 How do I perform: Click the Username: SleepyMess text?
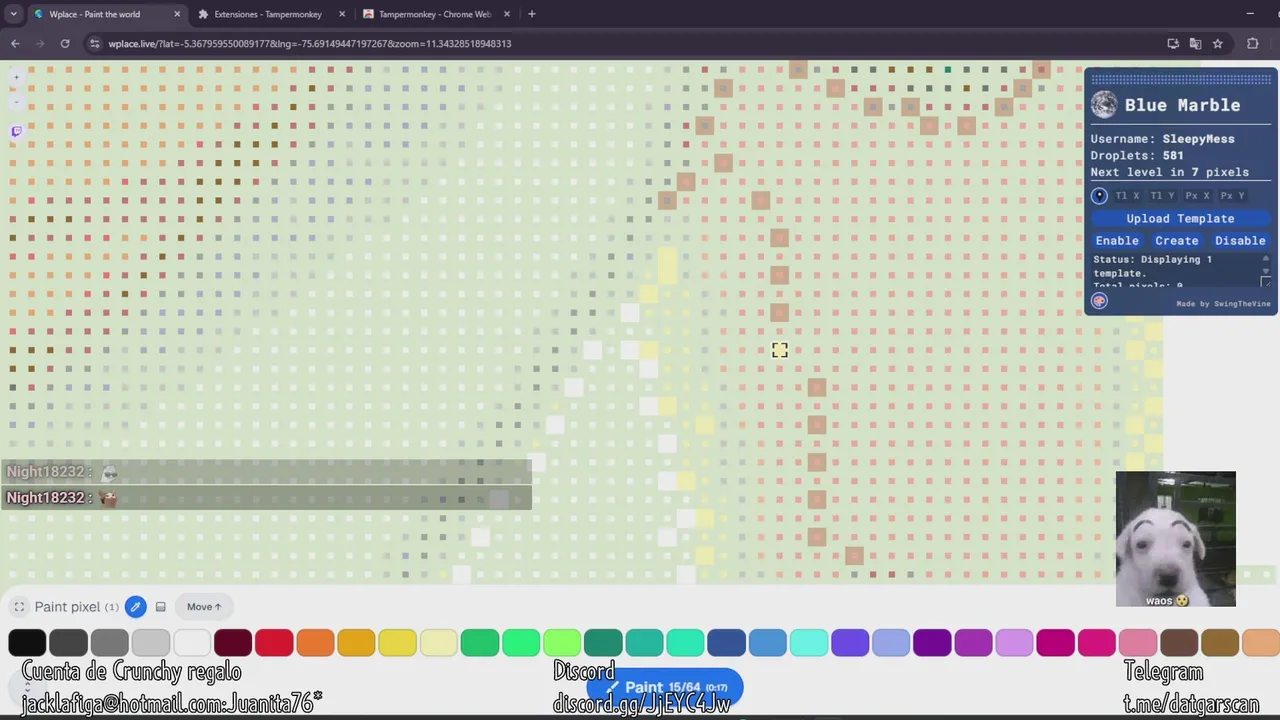(1162, 139)
